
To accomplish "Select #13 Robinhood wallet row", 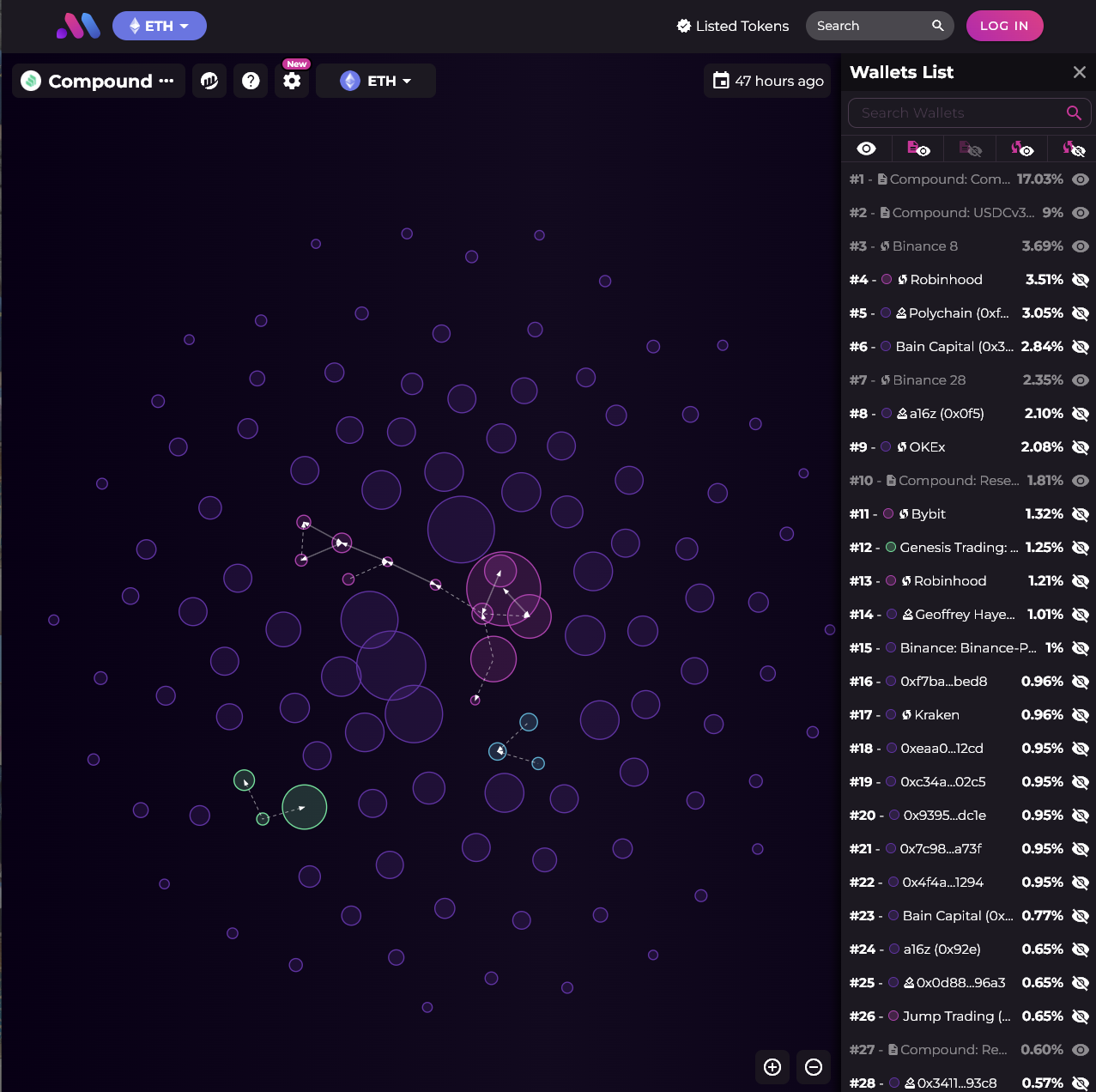I will 969,581.
